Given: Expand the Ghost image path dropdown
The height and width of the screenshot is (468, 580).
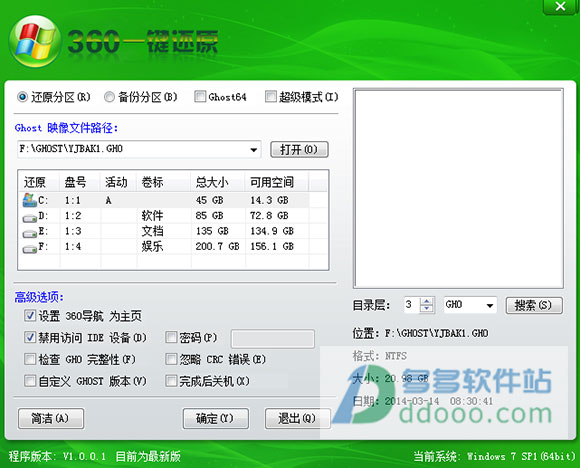Looking at the screenshot, I should click(x=253, y=150).
